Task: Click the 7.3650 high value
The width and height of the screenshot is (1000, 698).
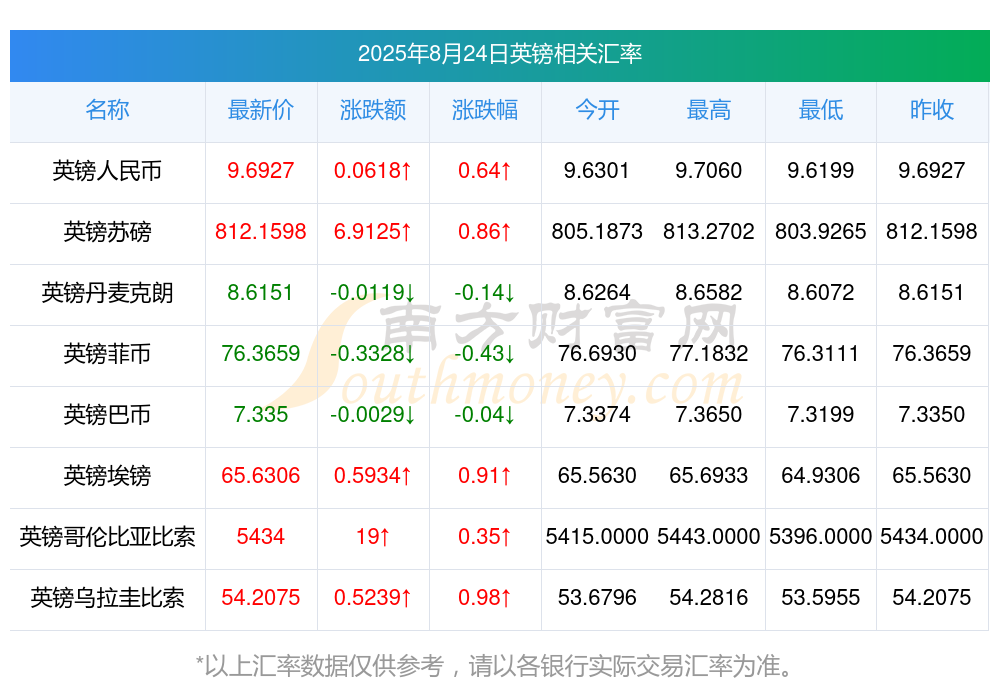Action: 709,414
